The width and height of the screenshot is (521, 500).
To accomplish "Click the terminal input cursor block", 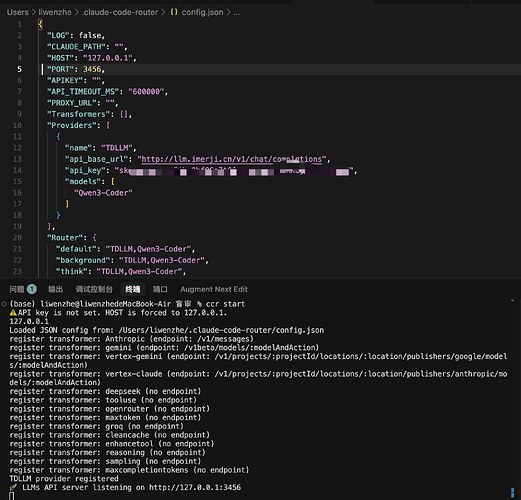I will tap(12, 496).
